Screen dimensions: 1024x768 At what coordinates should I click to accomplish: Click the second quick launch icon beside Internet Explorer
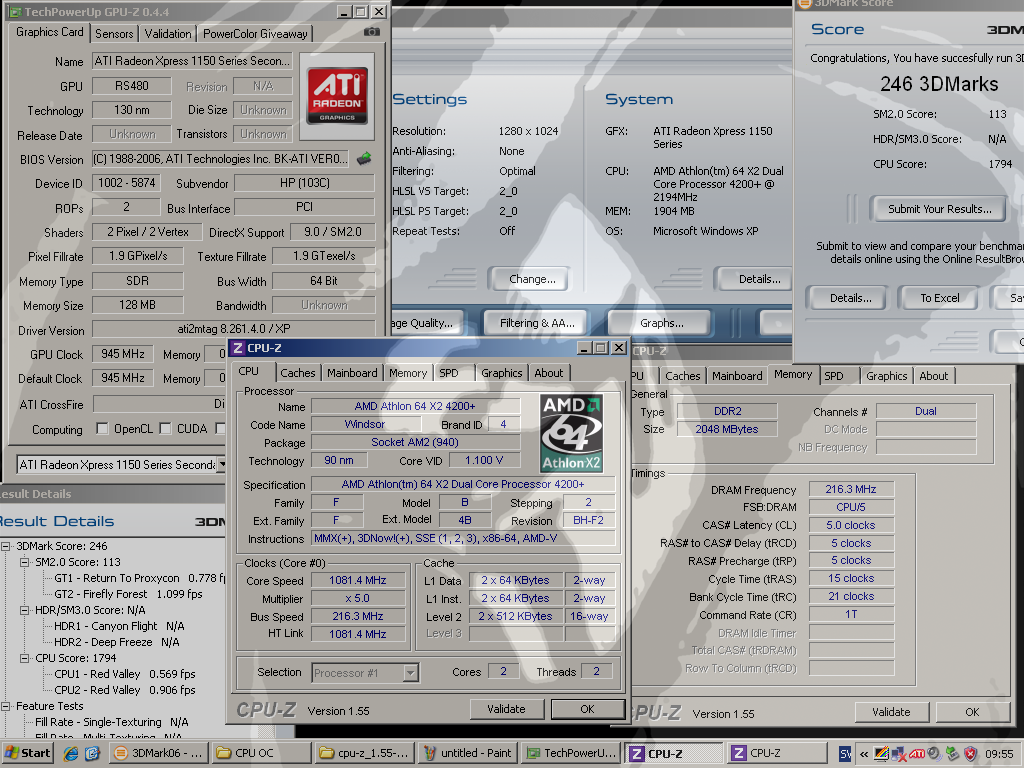91,753
